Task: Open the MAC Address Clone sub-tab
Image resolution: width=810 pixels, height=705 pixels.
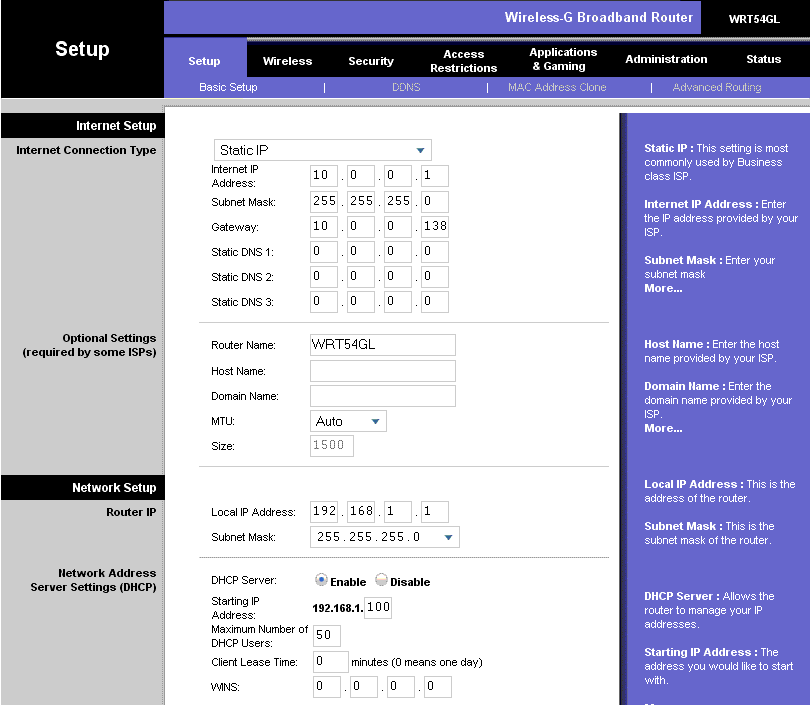Action: tap(557, 87)
